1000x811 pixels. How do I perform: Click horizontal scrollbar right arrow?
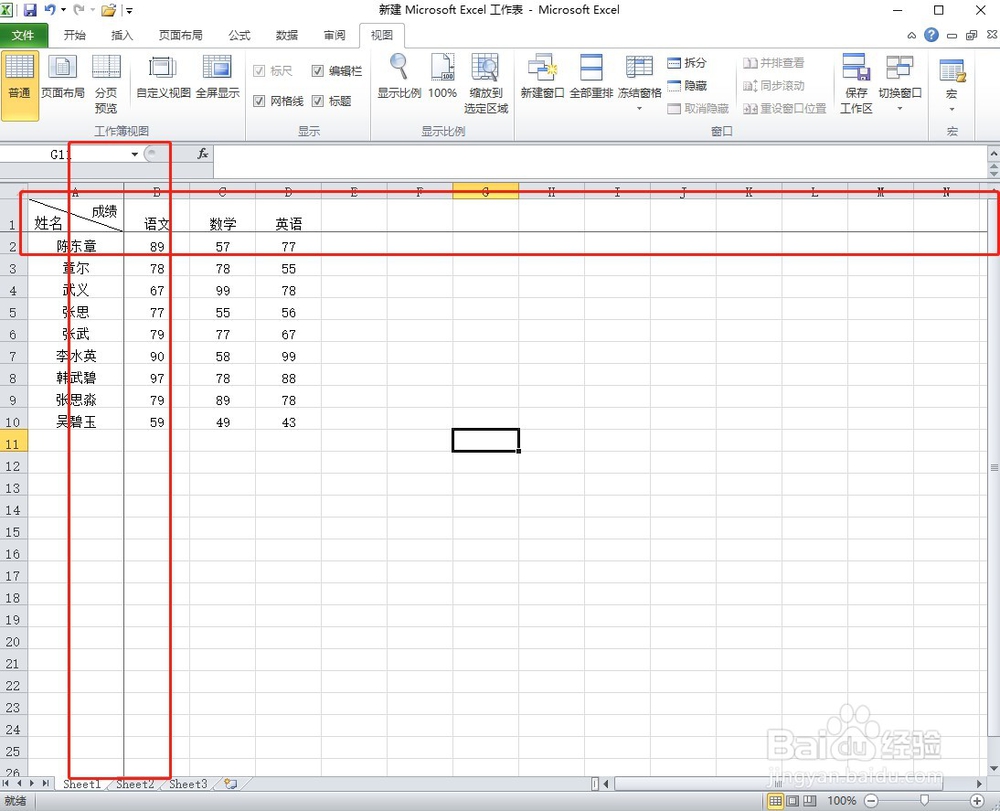(x=980, y=784)
